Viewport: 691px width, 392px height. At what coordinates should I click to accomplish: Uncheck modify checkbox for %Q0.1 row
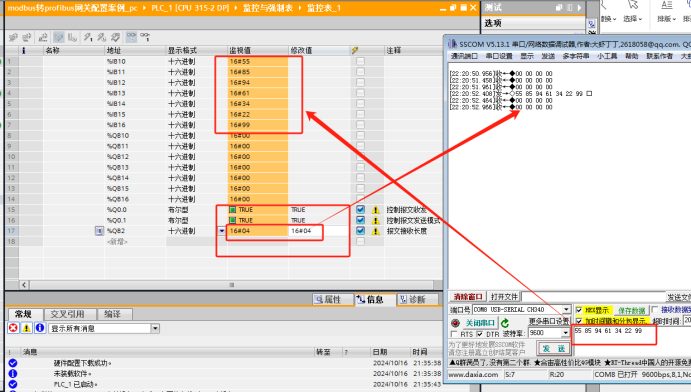360,220
